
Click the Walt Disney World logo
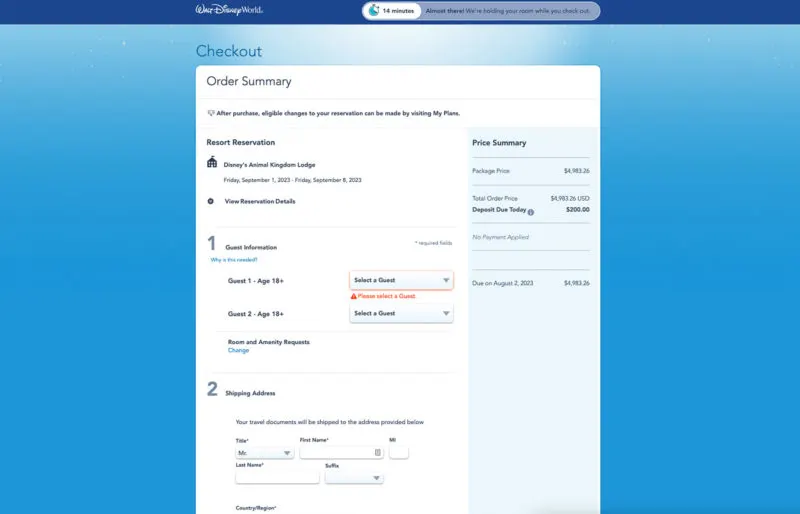click(229, 10)
